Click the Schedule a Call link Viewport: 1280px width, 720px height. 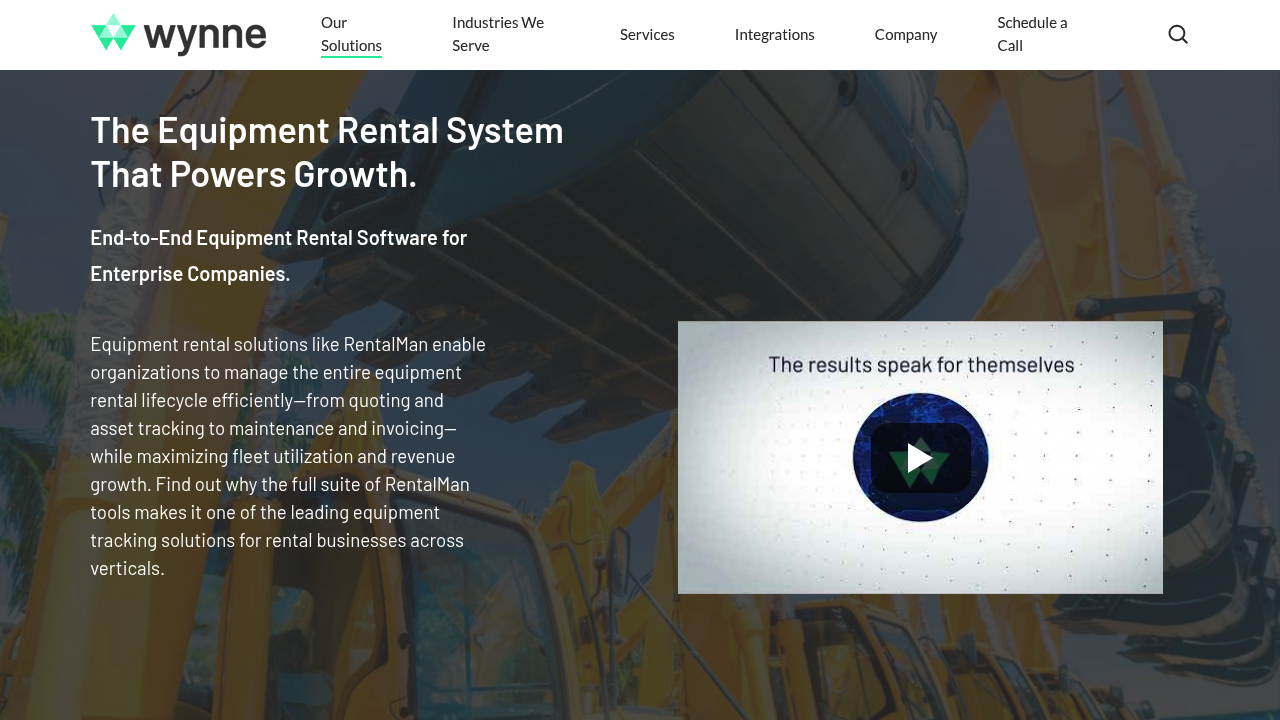pos(1032,33)
